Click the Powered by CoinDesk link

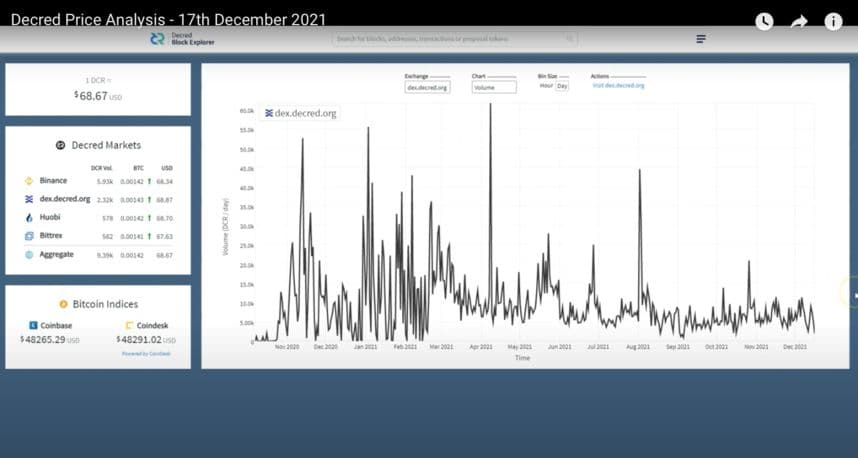pos(146,354)
